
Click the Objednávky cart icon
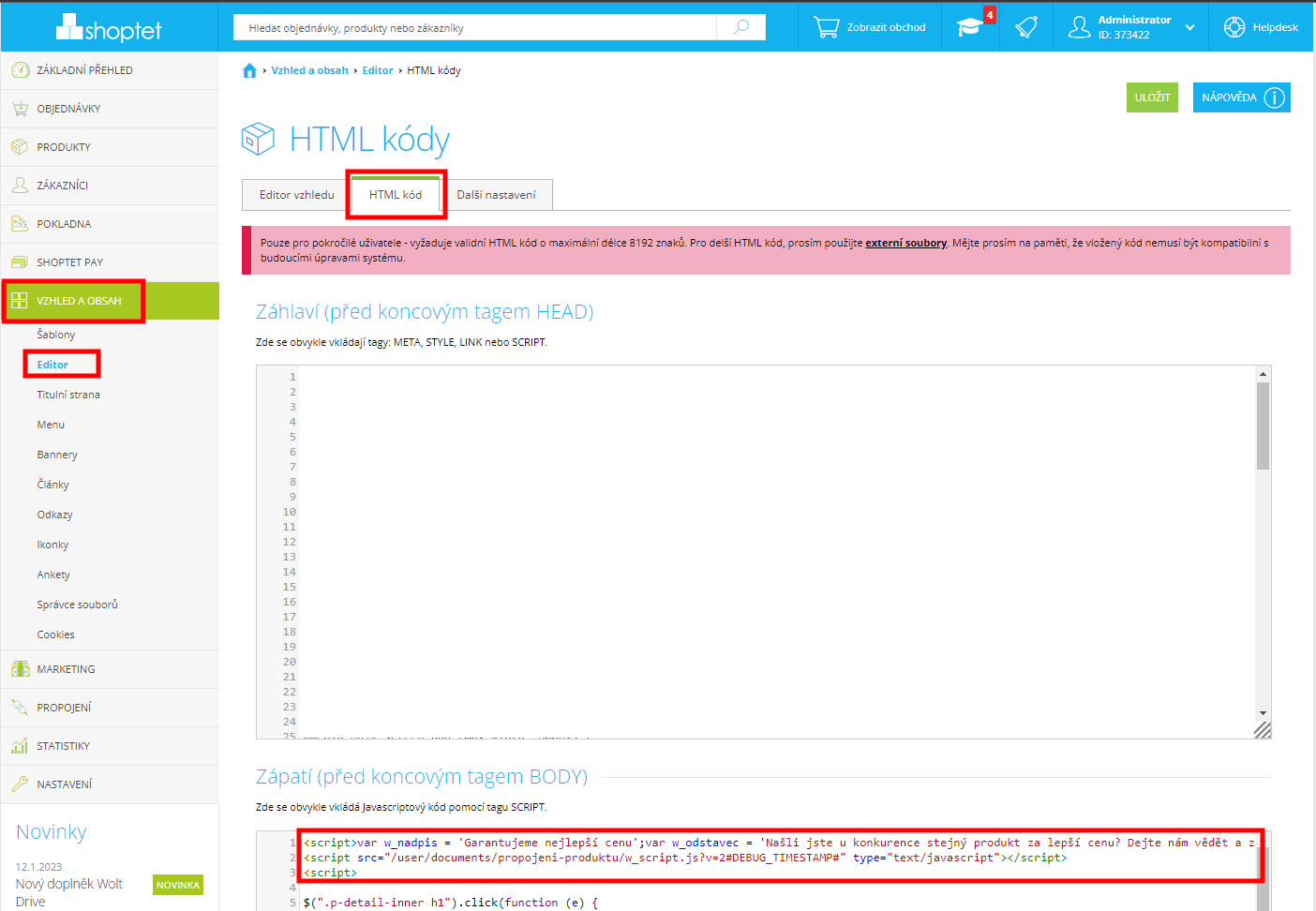click(x=20, y=109)
